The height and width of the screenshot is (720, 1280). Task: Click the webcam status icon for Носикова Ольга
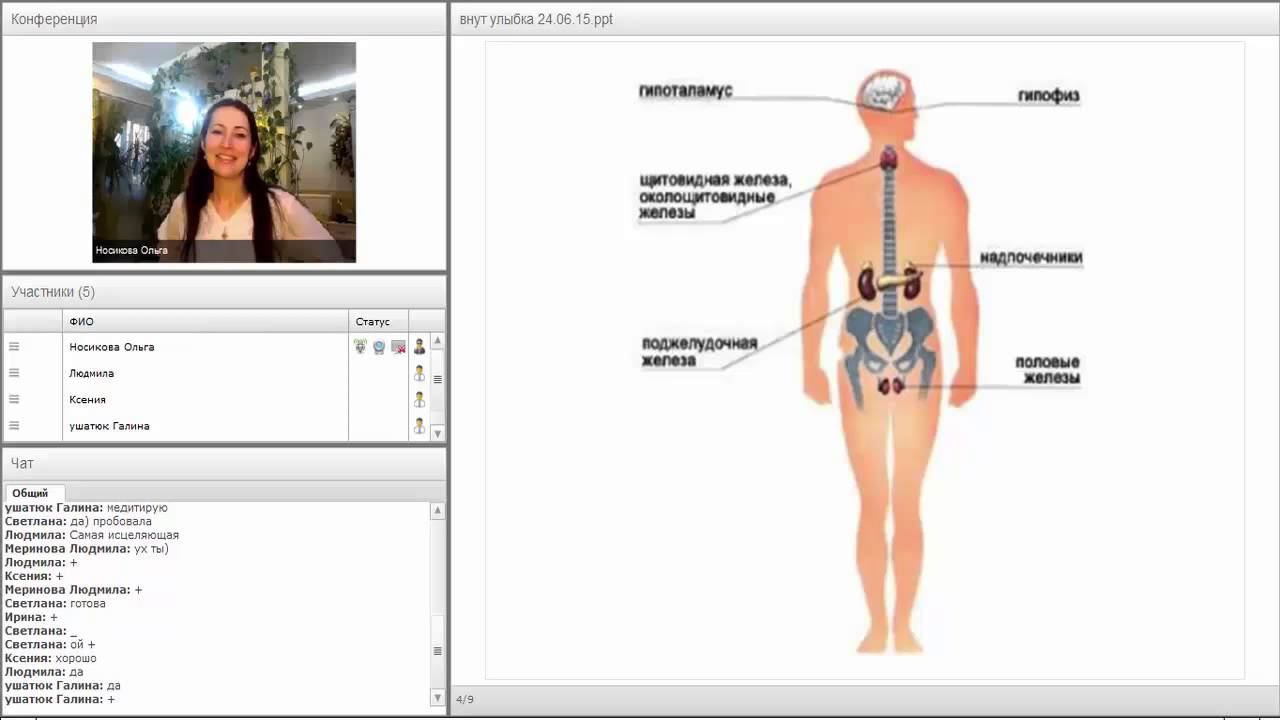click(379, 347)
